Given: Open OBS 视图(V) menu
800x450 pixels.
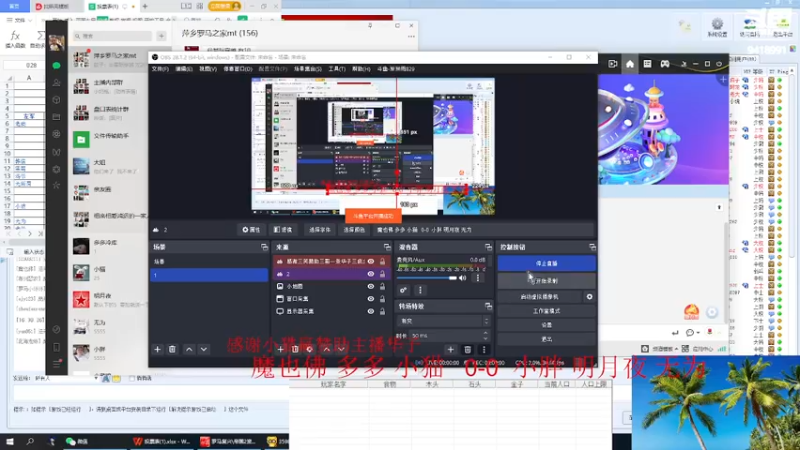Looking at the screenshot, I should point(208,69).
